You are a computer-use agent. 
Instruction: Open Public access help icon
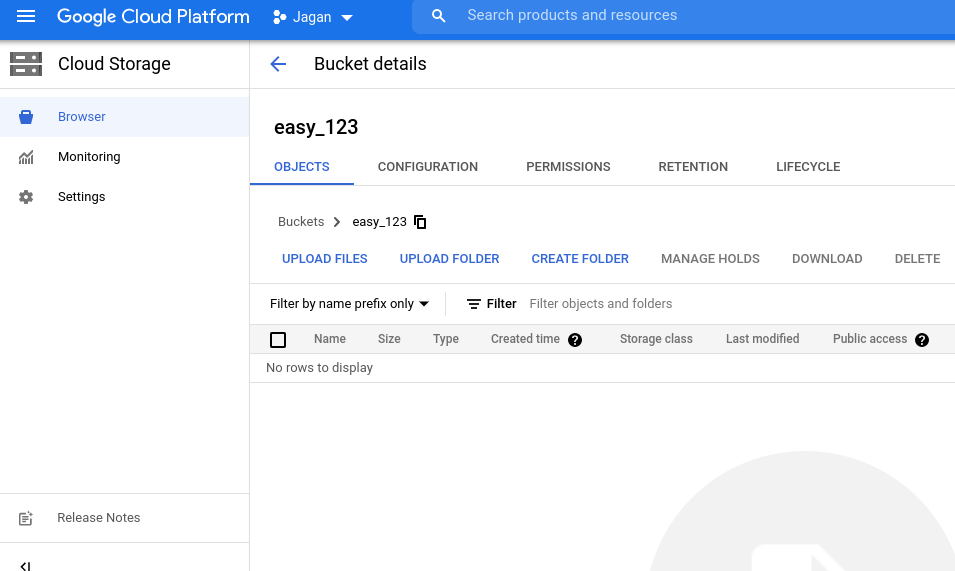point(922,340)
